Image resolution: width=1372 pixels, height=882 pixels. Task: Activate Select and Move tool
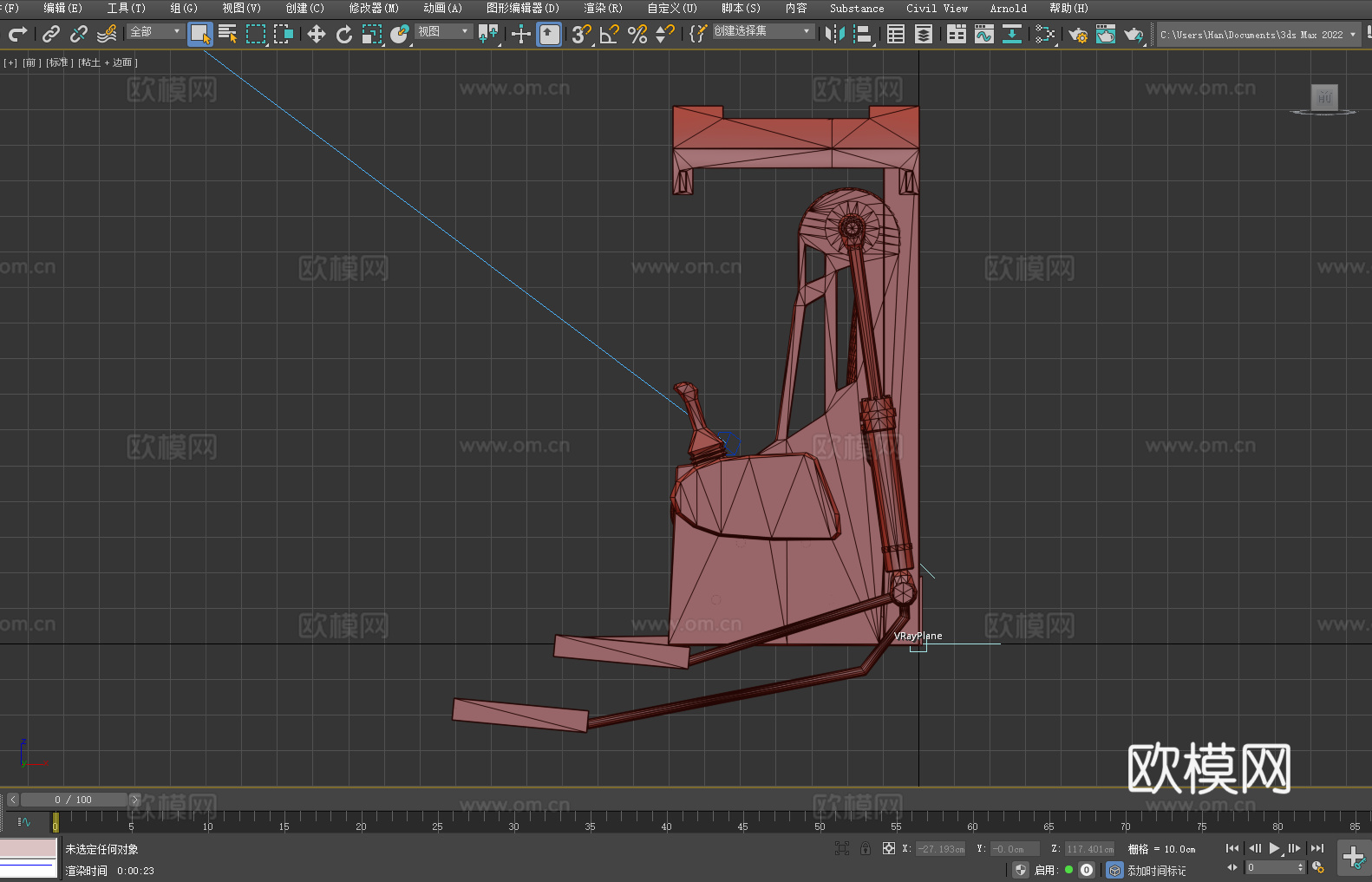(317, 34)
